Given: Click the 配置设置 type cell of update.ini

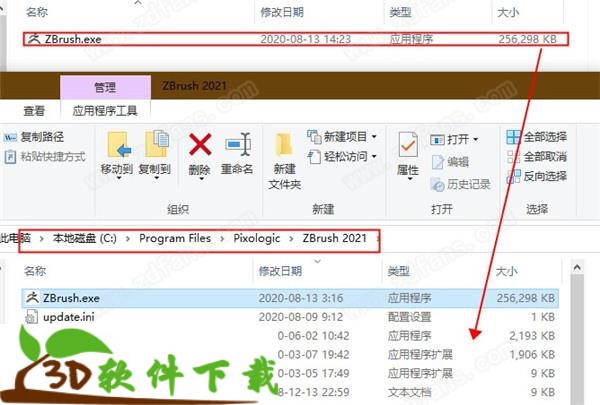Looking at the screenshot, I should coord(409,317).
